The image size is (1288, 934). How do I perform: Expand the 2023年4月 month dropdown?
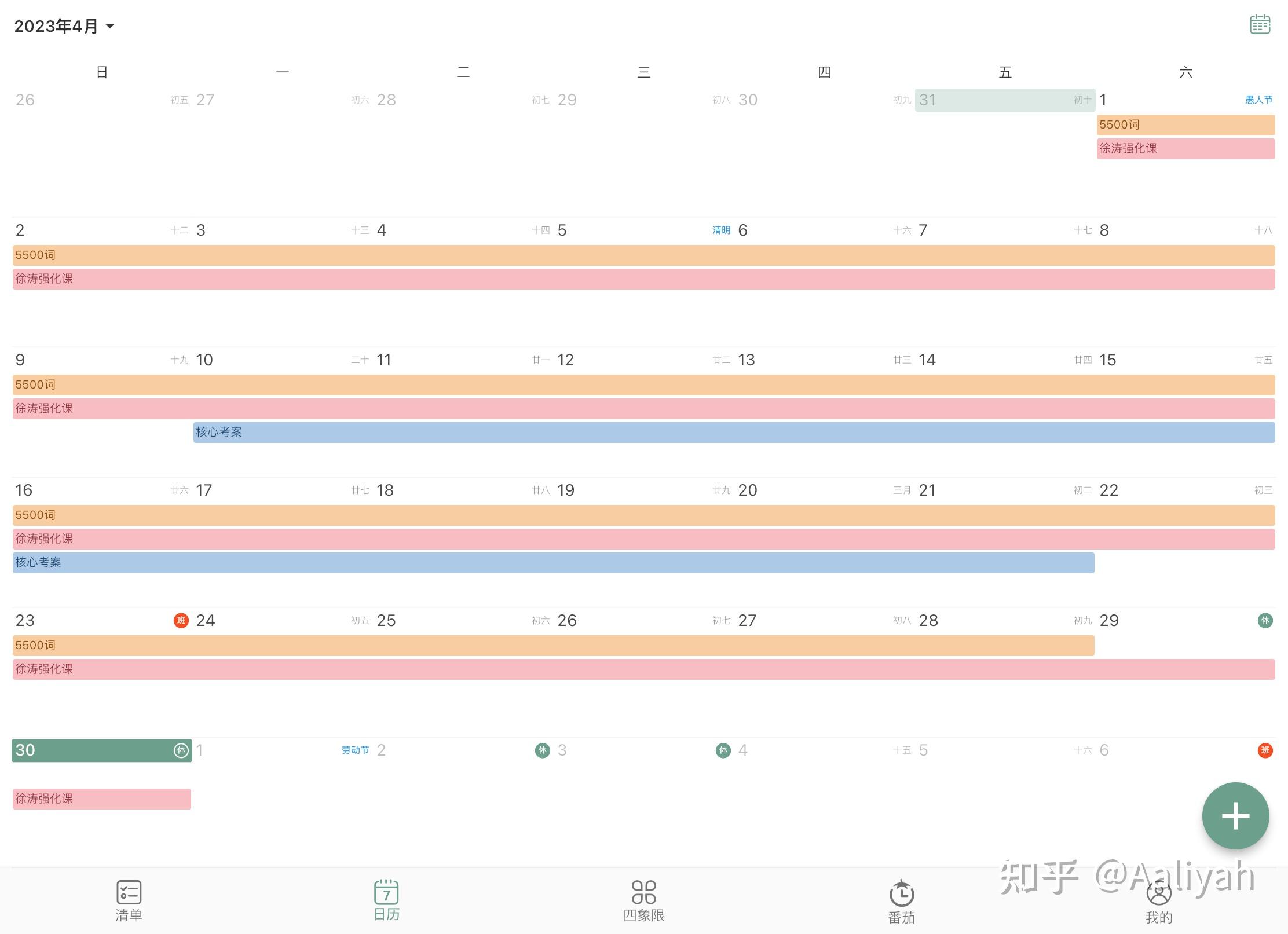(x=57, y=27)
